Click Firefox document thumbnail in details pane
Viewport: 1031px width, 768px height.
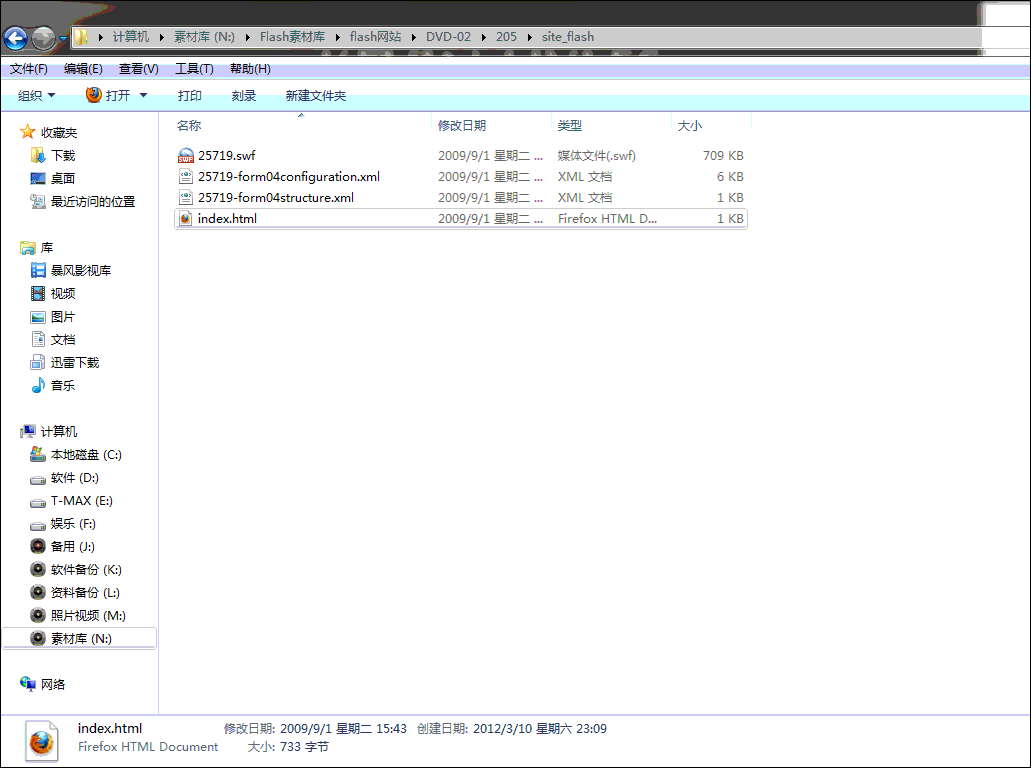pos(41,741)
